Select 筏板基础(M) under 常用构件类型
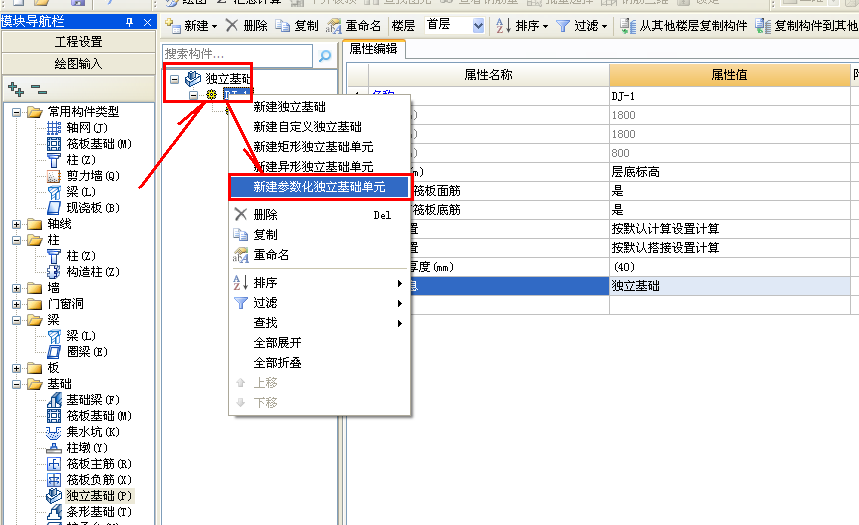 tap(99, 144)
